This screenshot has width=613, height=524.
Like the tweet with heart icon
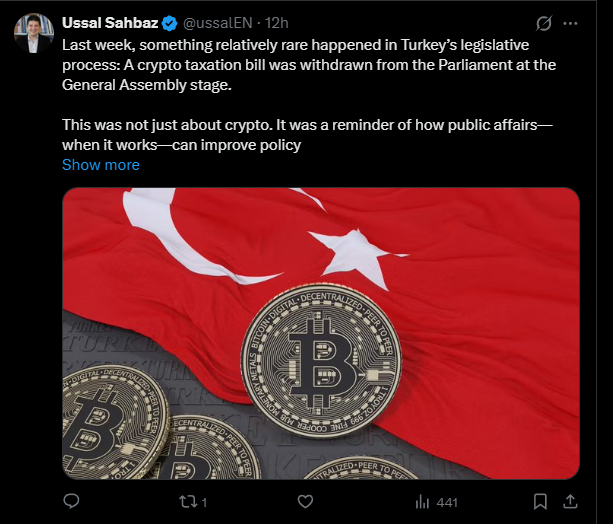pos(306,500)
